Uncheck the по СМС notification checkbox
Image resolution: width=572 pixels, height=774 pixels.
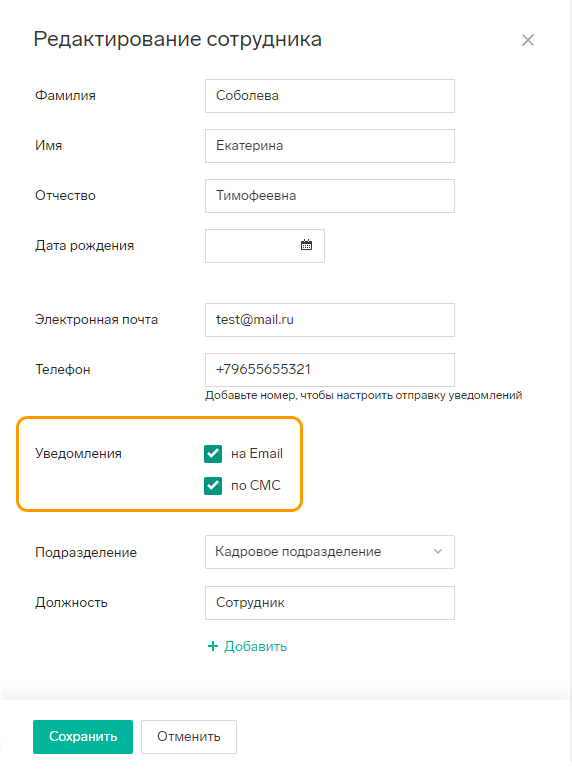(213, 485)
